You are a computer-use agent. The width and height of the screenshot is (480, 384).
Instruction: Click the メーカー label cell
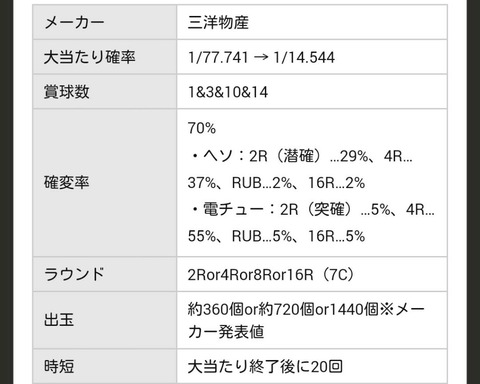(105, 22)
